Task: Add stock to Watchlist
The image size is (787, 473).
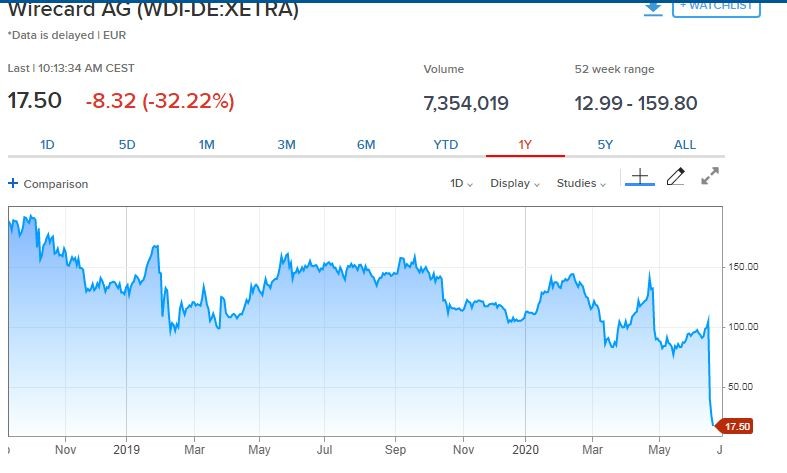Action: coord(716,7)
